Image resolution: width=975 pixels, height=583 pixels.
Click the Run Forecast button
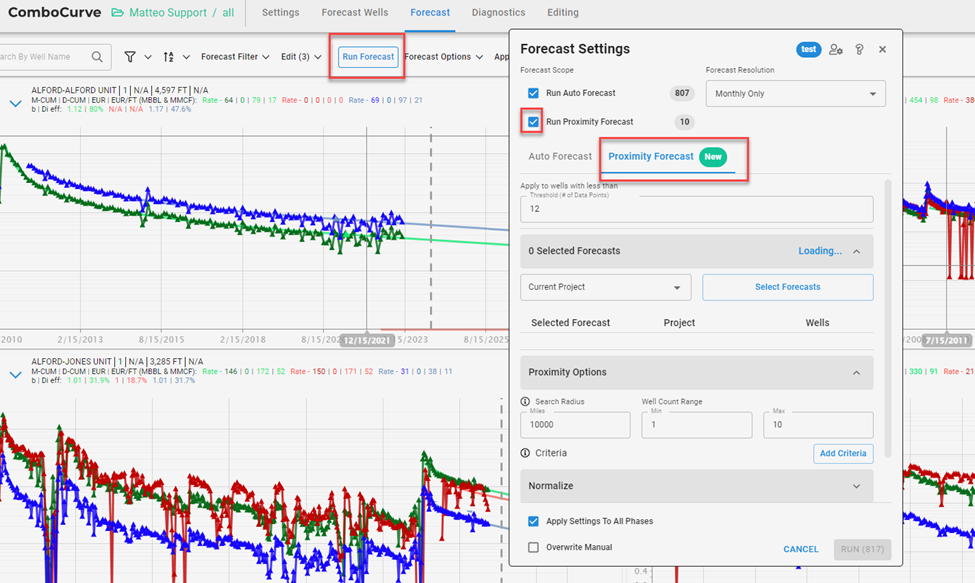(368, 57)
